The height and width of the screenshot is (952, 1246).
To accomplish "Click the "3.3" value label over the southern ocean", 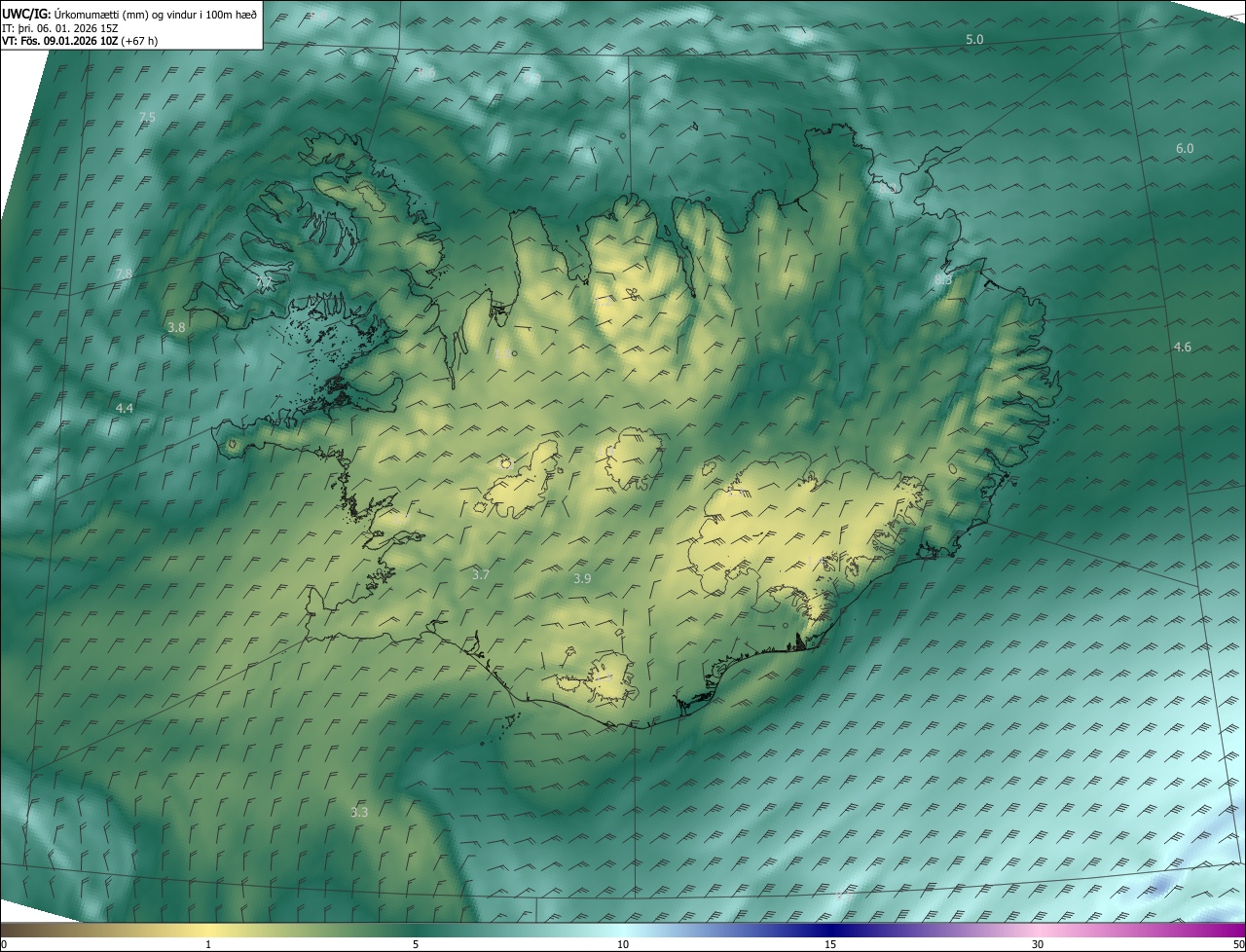I will (x=359, y=812).
